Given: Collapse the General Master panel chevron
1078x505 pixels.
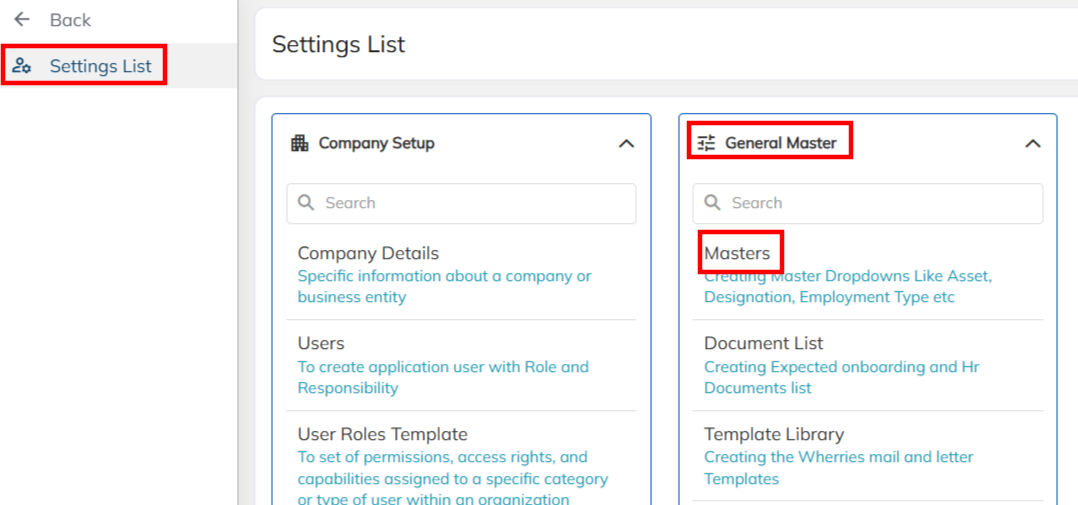Looking at the screenshot, I should coord(1033,143).
